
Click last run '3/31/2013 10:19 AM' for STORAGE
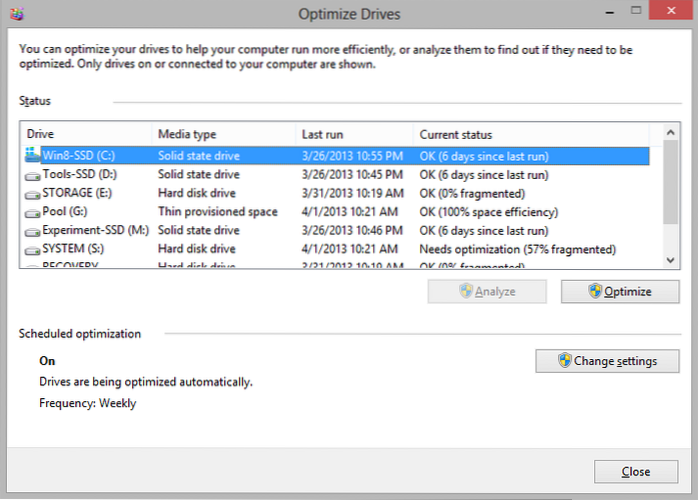click(353, 193)
